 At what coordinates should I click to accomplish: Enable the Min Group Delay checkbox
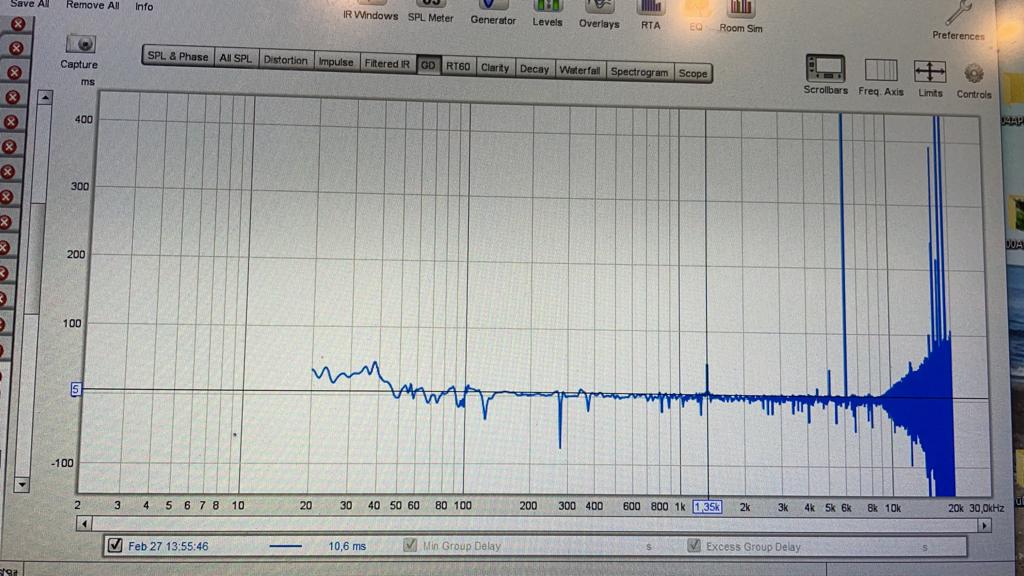click(409, 546)
